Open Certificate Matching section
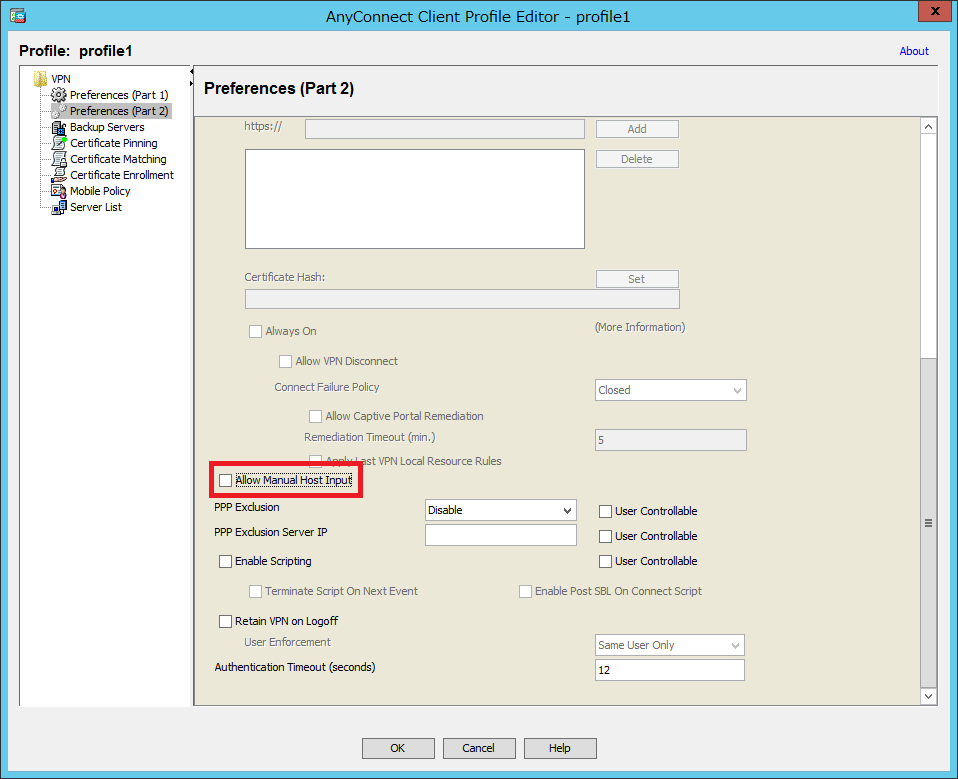This screenshot has width=958, height=779. (x=118, y=159)
